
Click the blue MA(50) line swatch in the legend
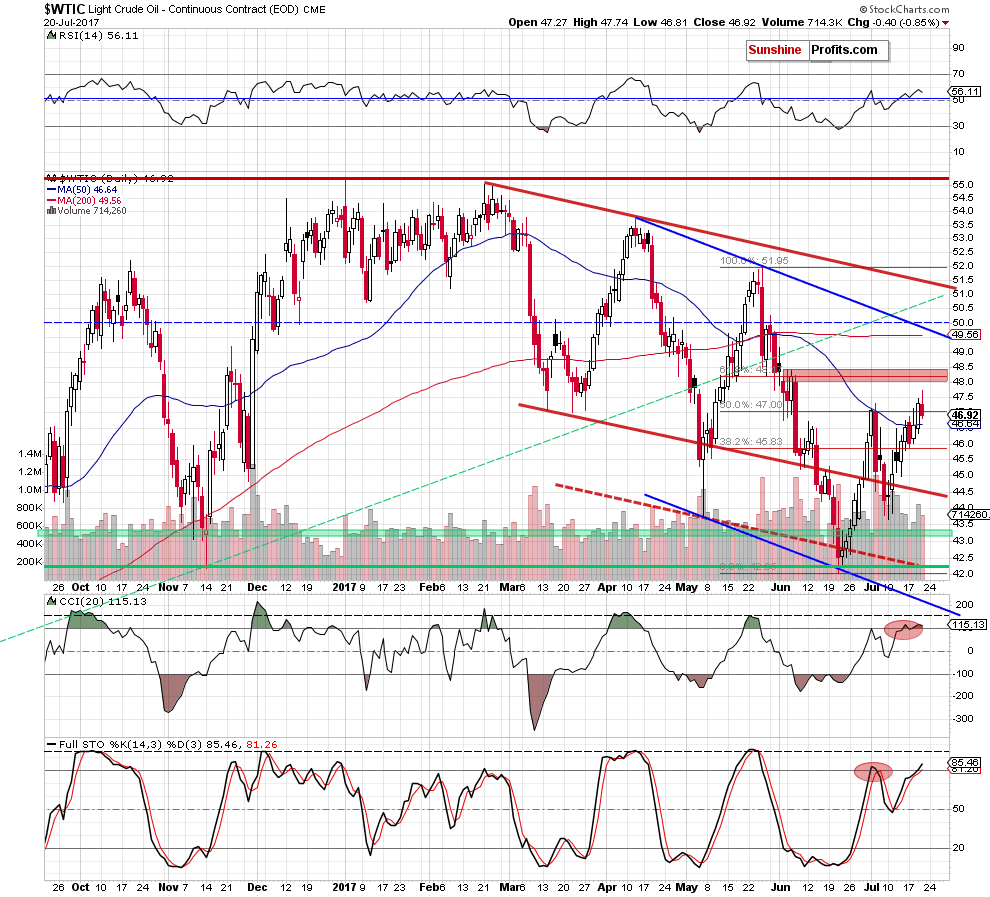click(x=51, y=189)
